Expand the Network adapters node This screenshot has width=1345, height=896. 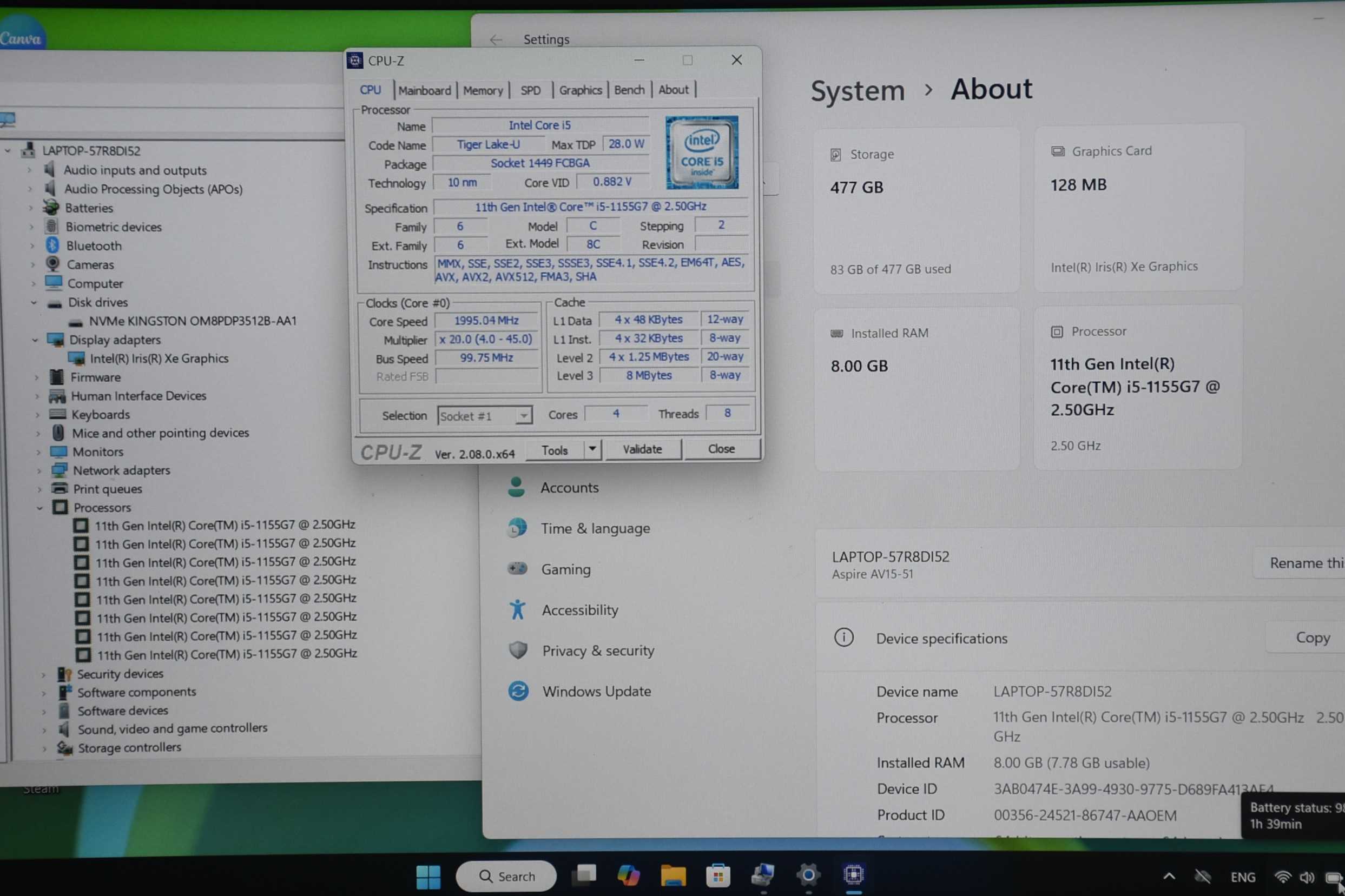coord(39,471)
